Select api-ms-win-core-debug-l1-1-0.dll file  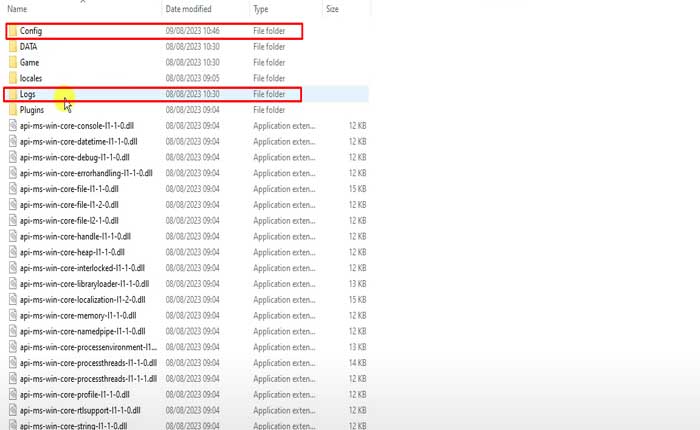pos(74,157)
